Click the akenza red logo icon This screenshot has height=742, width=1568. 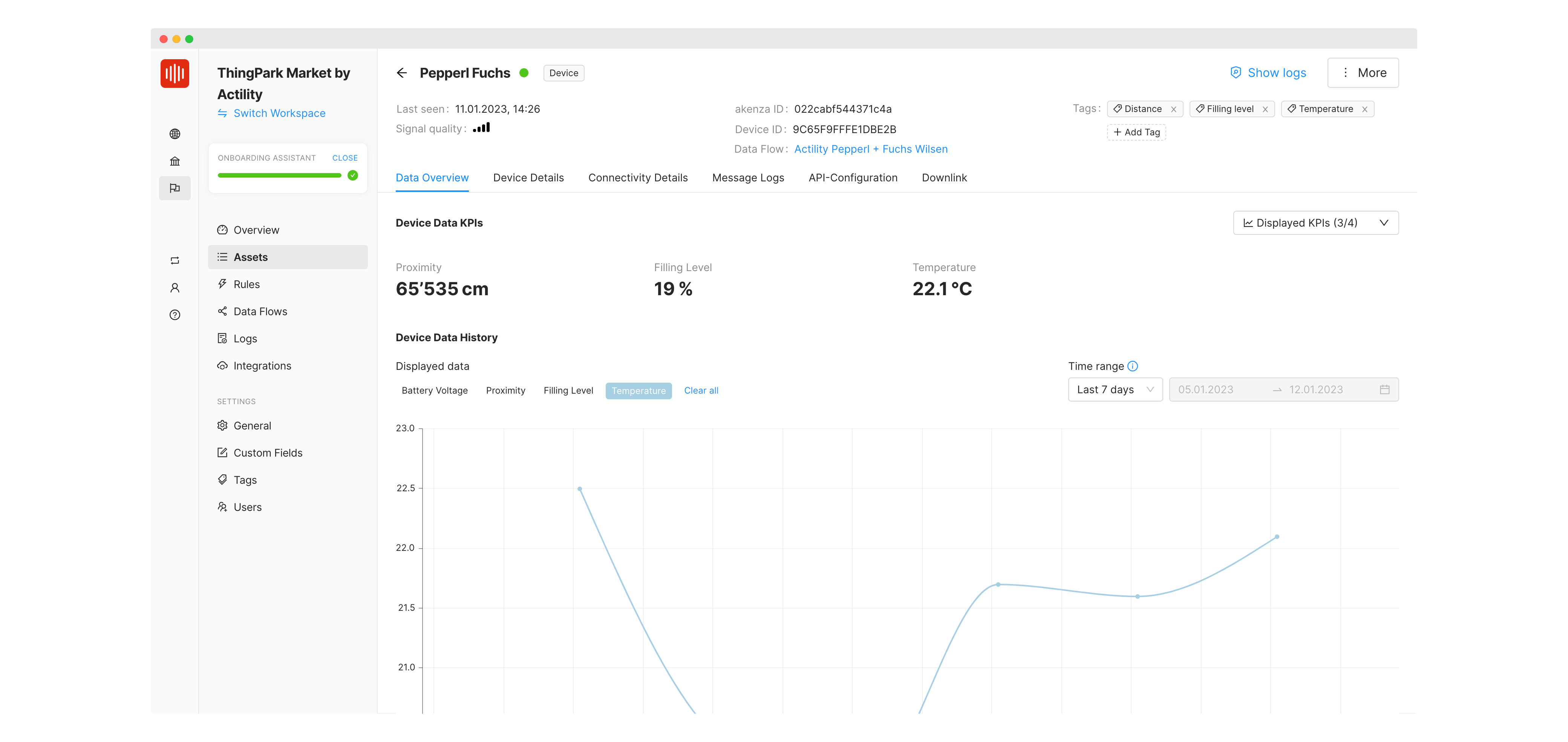pyautogui.click(x=175, y=73)
